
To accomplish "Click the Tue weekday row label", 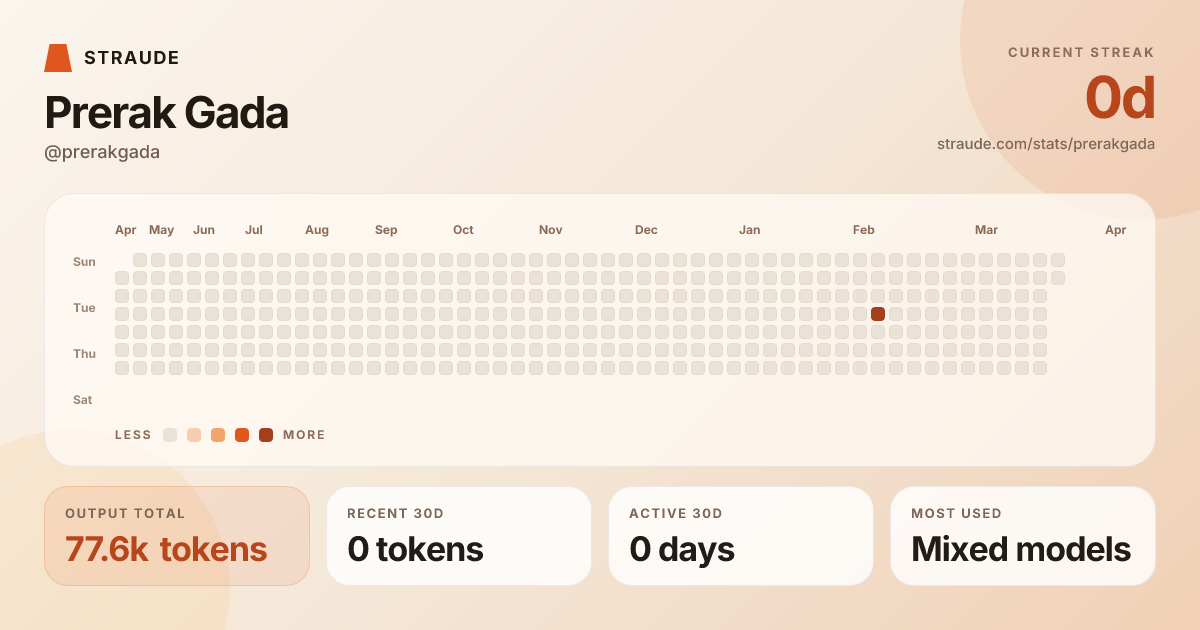I will [84, 308].
